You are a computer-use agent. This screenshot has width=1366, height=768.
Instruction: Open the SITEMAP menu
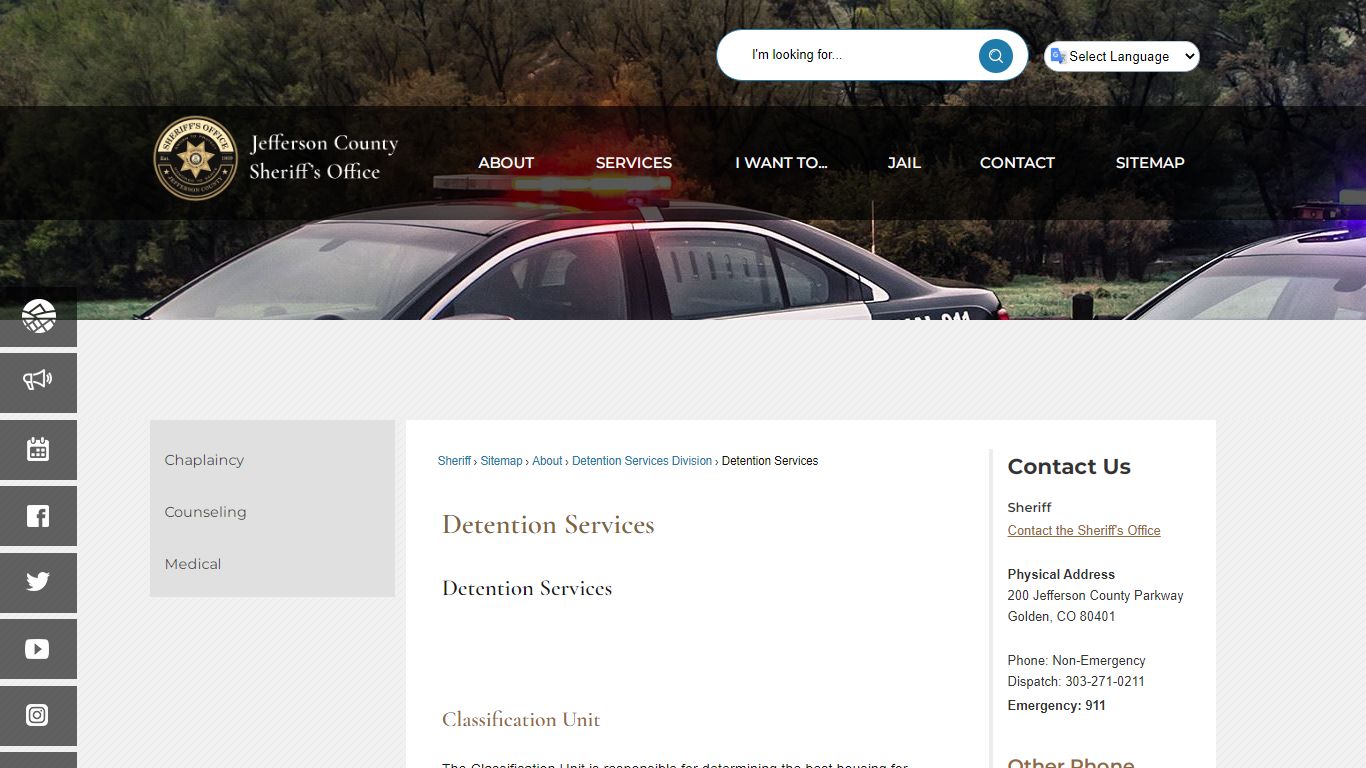click(1150, 163)
